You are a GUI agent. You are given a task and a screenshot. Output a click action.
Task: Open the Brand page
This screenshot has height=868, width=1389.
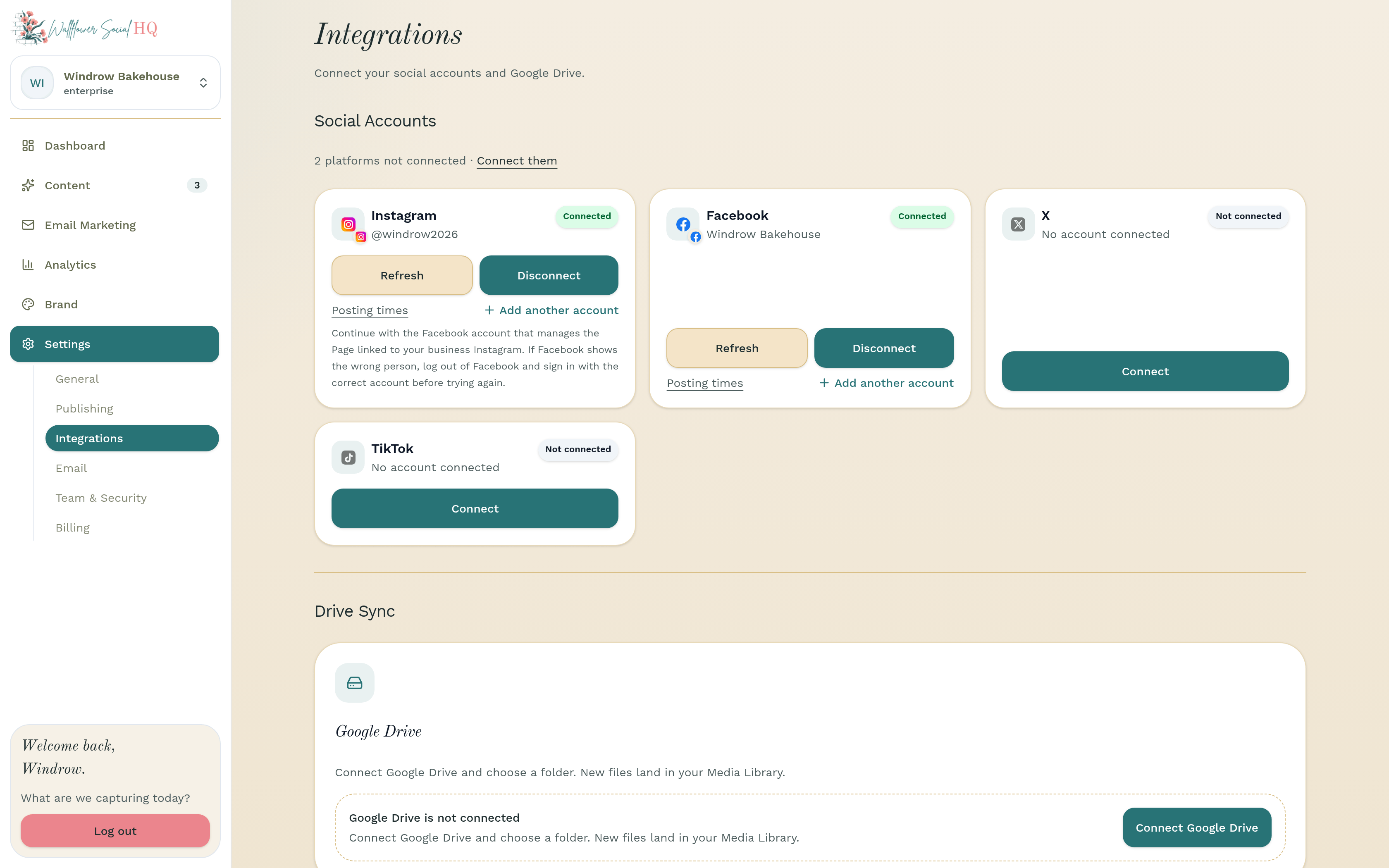[114, 304]
